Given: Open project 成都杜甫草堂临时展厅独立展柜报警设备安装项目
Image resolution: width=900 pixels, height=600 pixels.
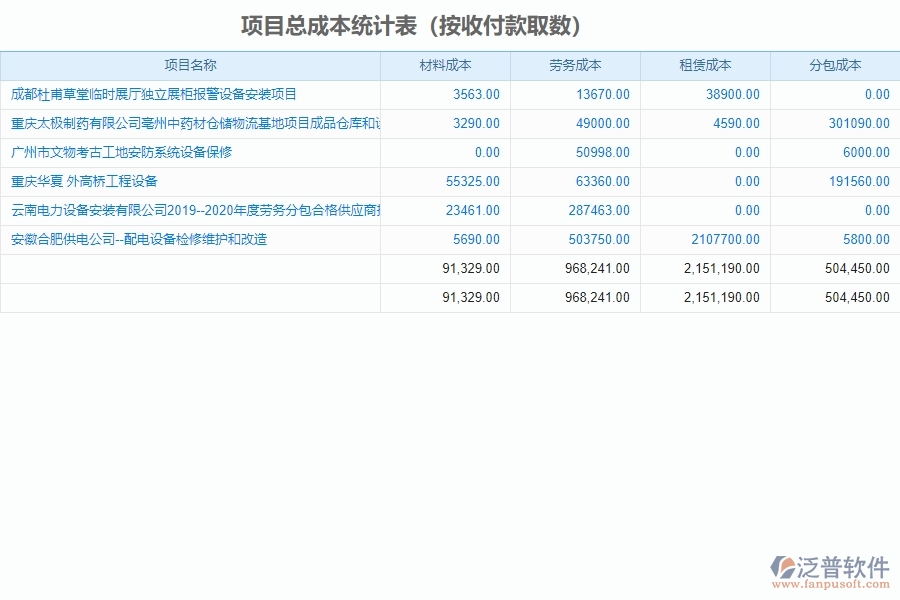Looking at the screenshot, I should [x=150, y=94].
